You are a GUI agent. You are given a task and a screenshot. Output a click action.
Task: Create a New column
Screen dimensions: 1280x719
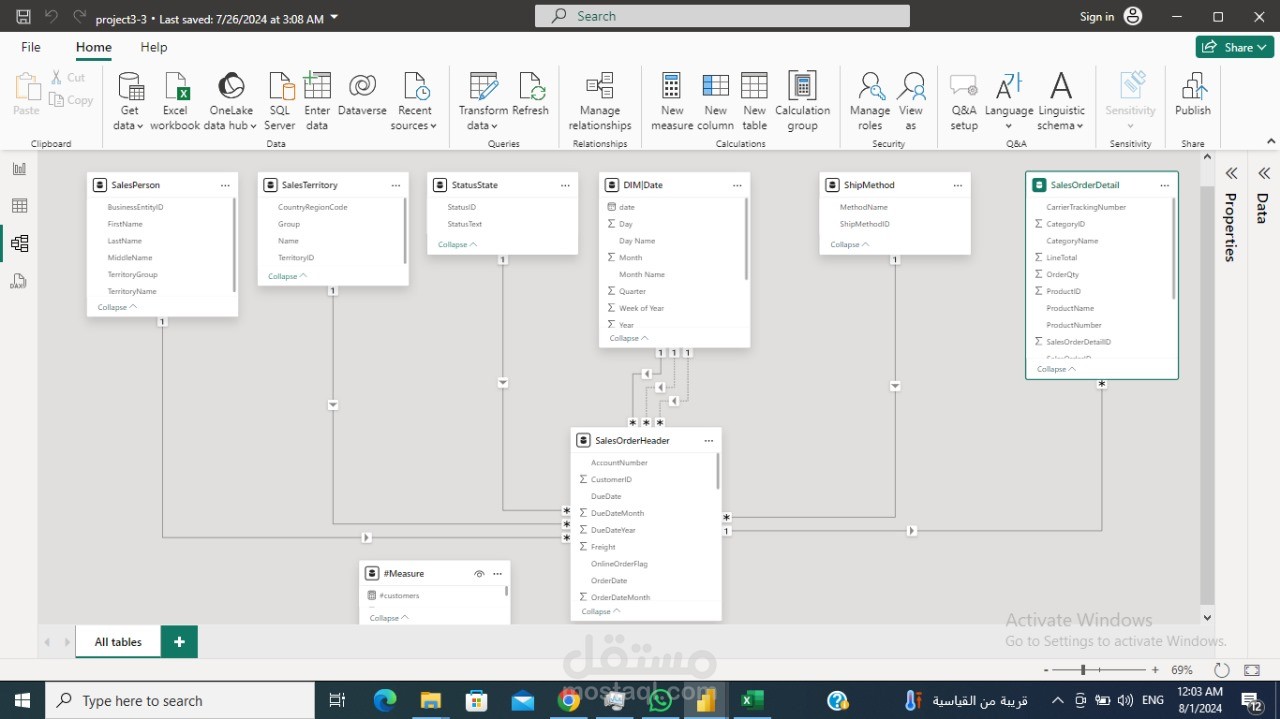[x=716, y=101]
